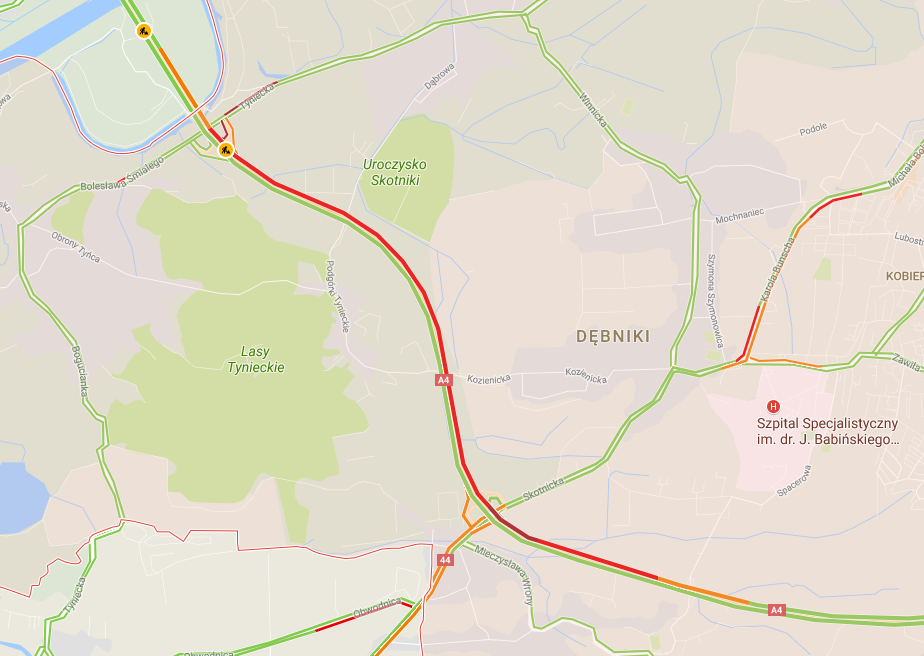This screenshot has width=924, height=656.
Task: Click the roadwork icon near the river bend
Action: pyautogui.click(x=144, y=31)
